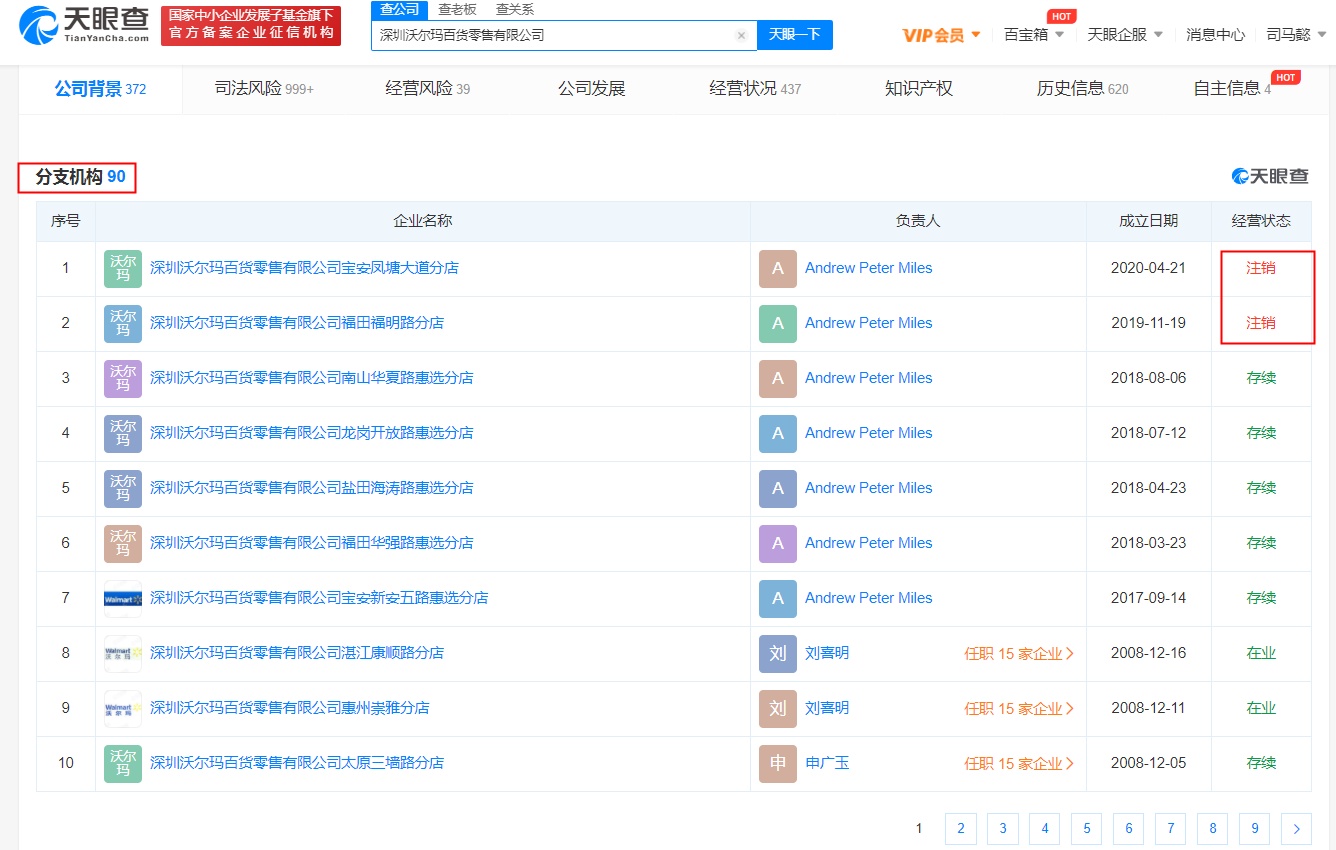Select 在业 status in row 8
Viewport: 1336px width, 850px height.
click(x=1261, y=653)
